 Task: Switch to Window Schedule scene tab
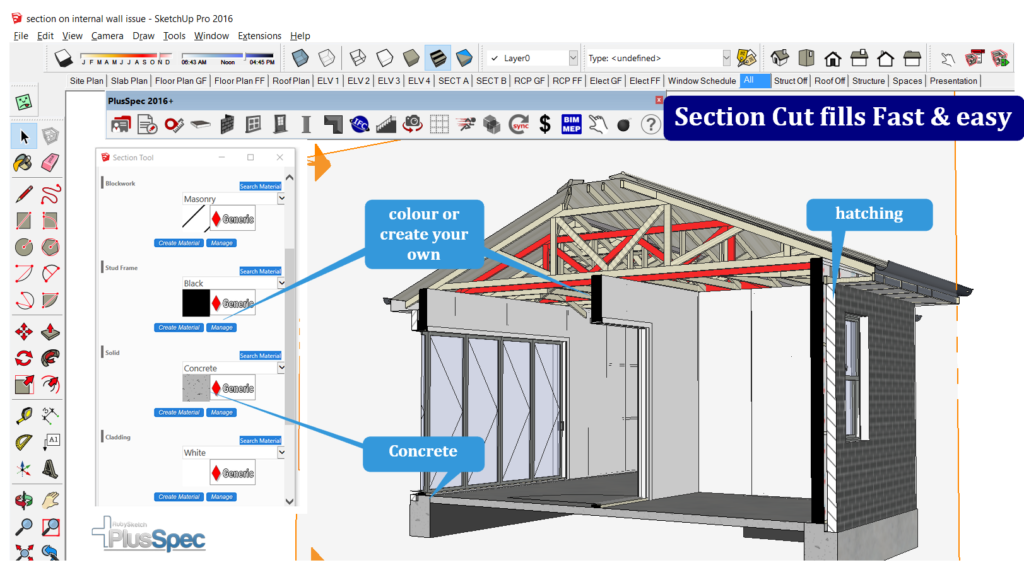tap(701, 81)
